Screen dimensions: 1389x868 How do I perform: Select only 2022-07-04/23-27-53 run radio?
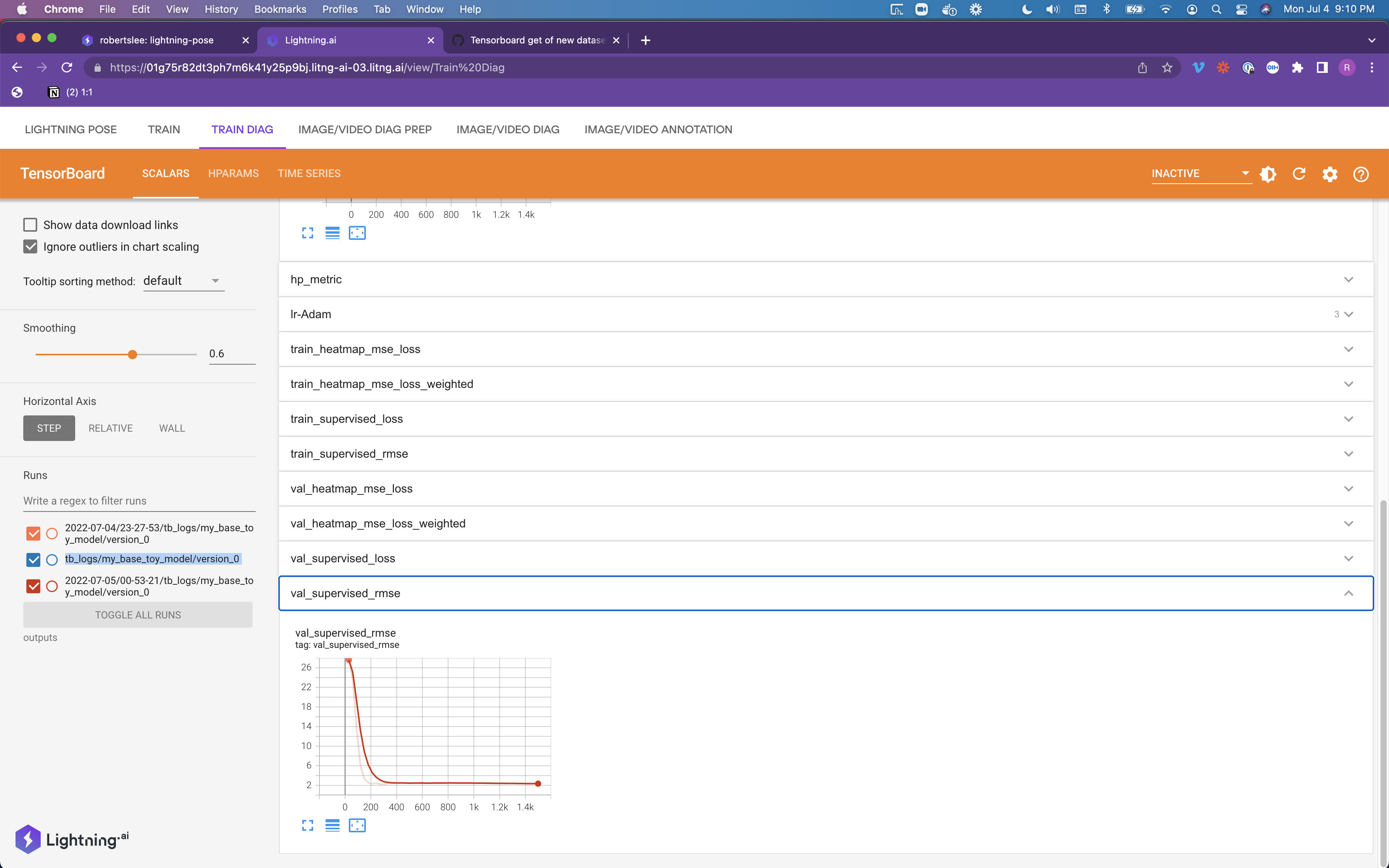[52, 534]
